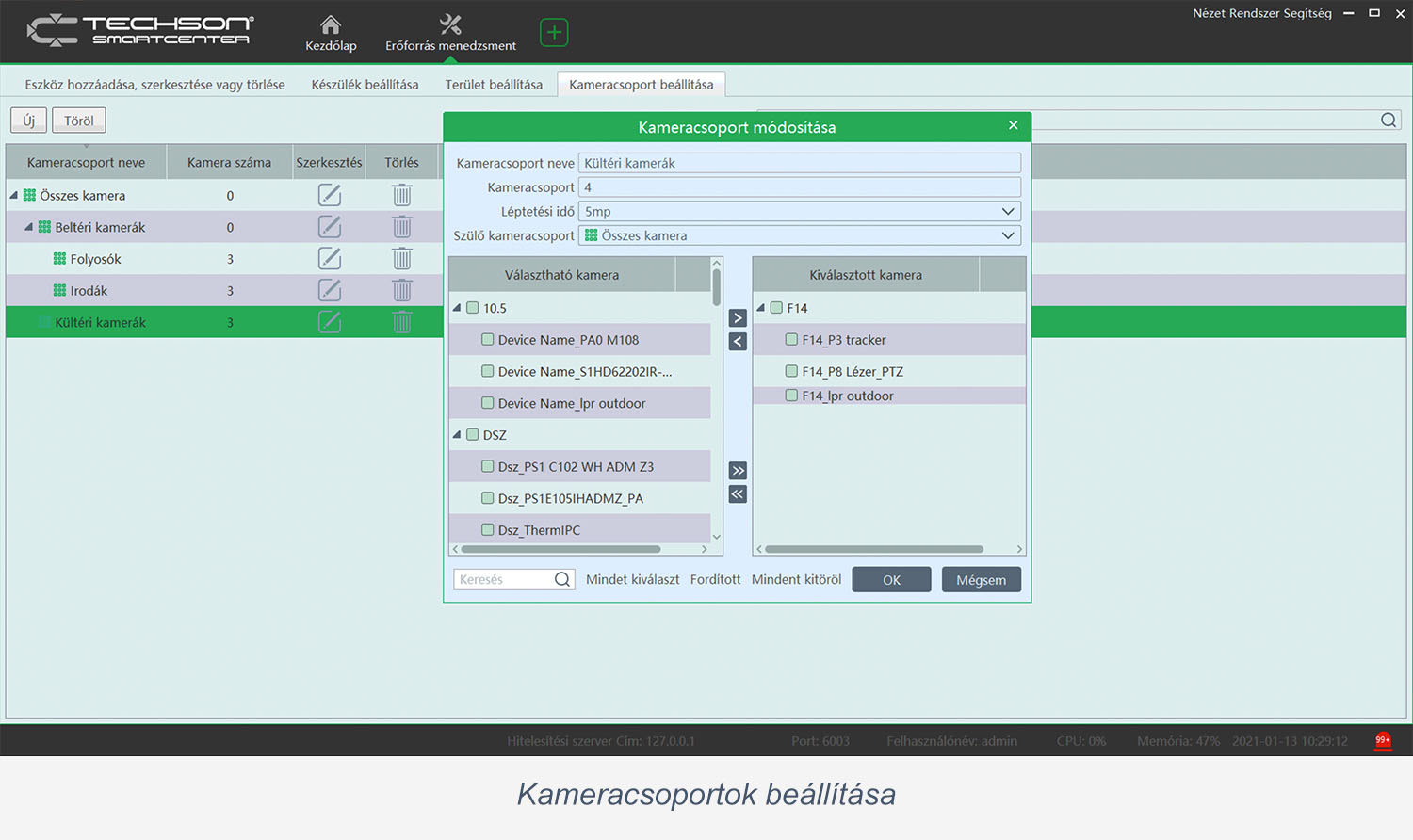
Task: Click the Mégsem cancel button
Action: click(981, 580)
